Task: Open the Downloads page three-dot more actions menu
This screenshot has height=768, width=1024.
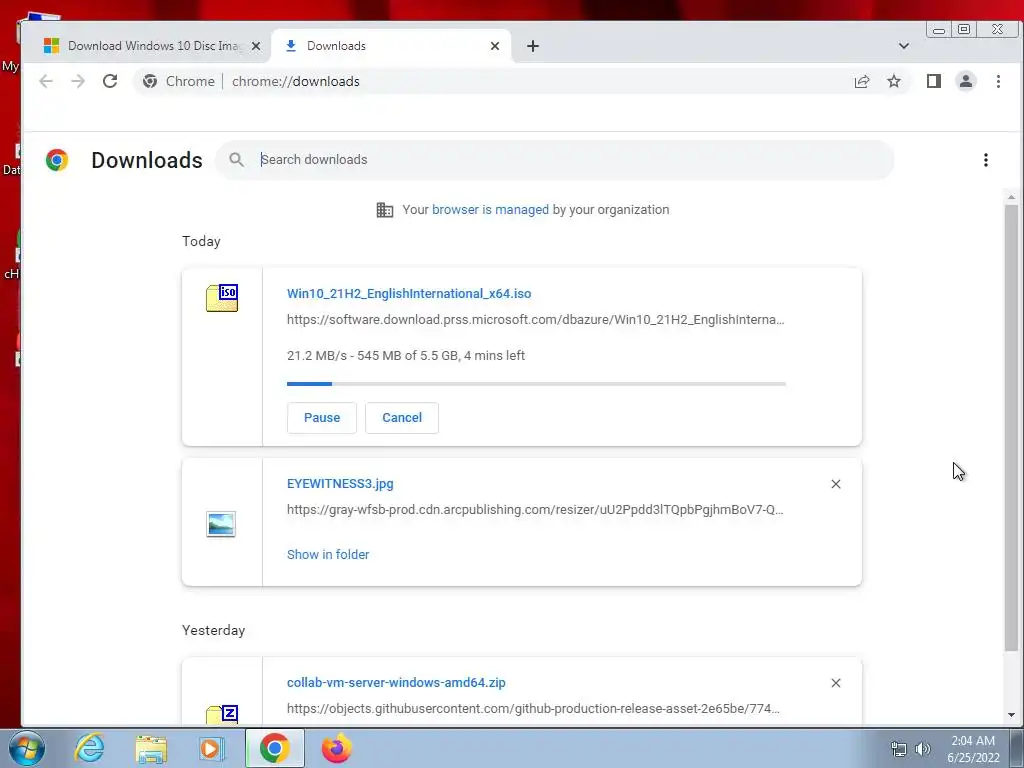Action: (985, 160)
